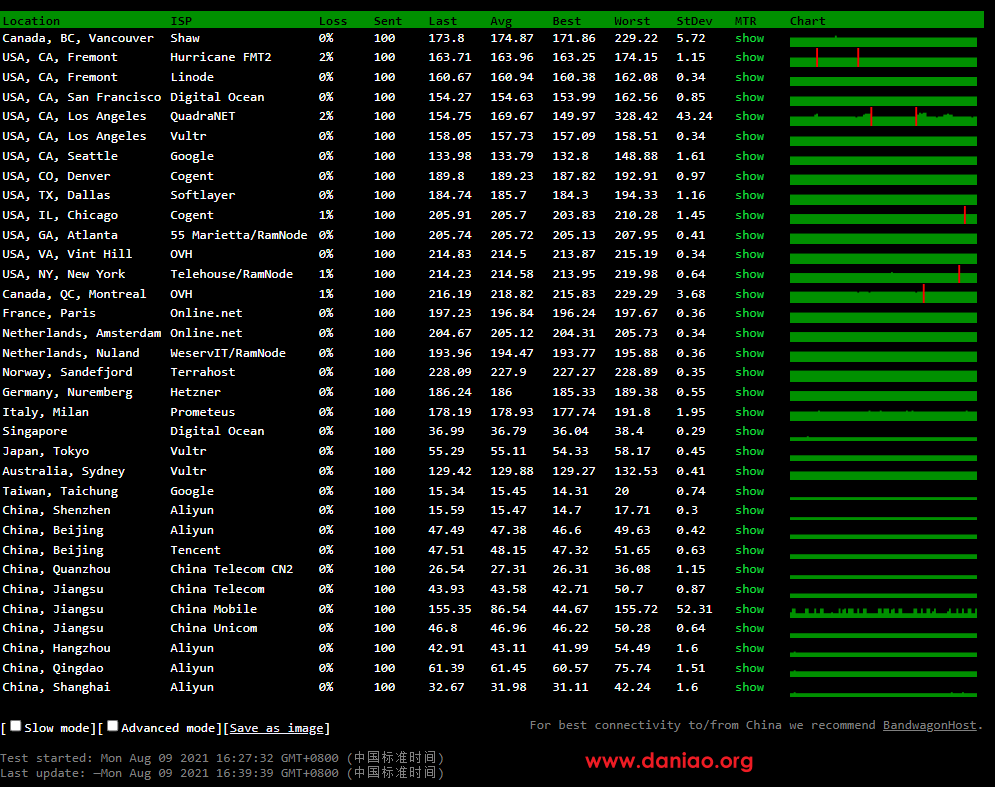
Task: Show MTR for Shanghai Aliyun
Action: [749, 687]
